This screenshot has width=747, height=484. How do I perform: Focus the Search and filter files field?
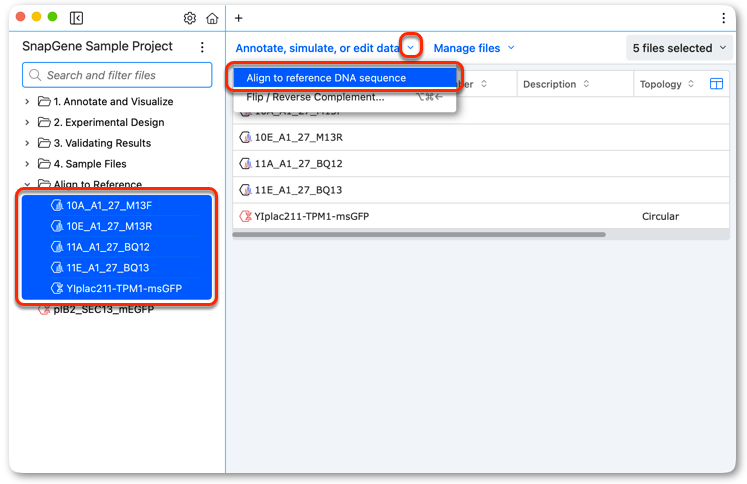(117, 75)
